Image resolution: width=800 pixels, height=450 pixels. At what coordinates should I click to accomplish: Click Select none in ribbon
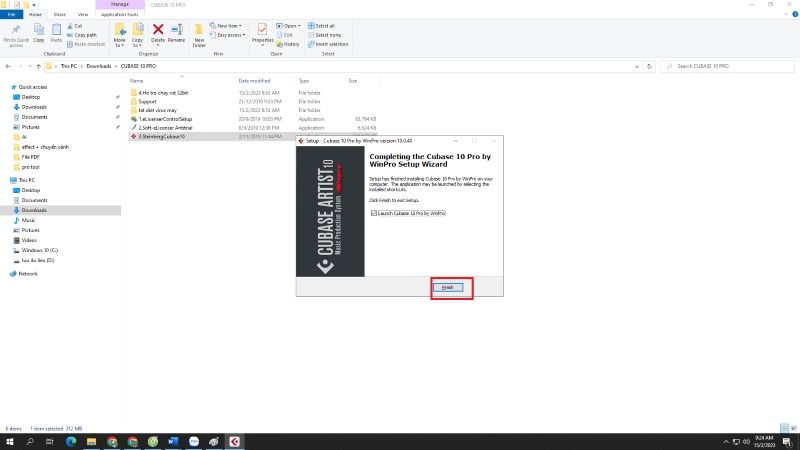pos(324,35)
